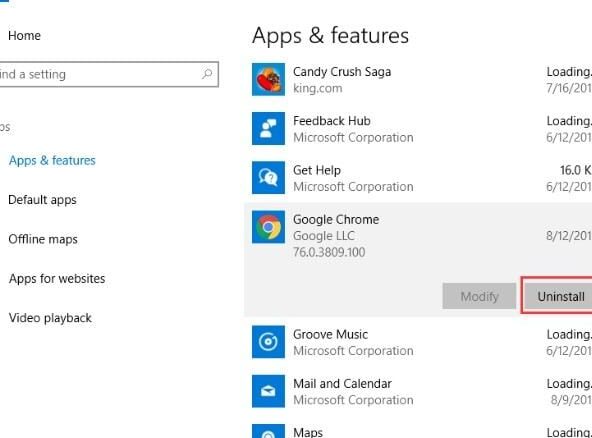This screenshot has height=438, width=592.
Task: Open Apps & features page
Action: click(52, 160)
